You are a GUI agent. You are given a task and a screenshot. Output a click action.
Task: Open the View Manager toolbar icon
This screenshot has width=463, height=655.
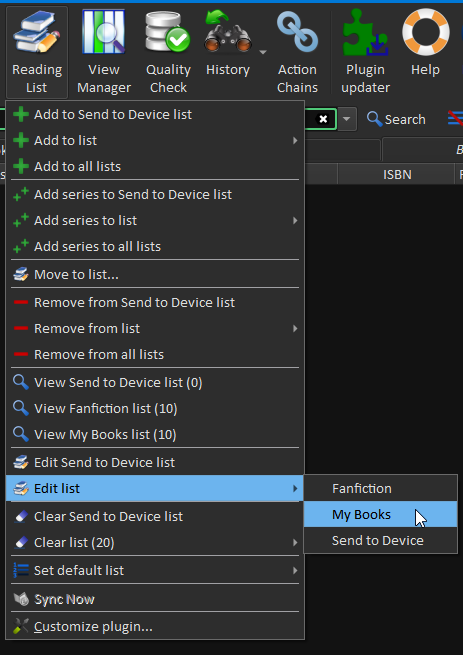(x=104, y=33)
